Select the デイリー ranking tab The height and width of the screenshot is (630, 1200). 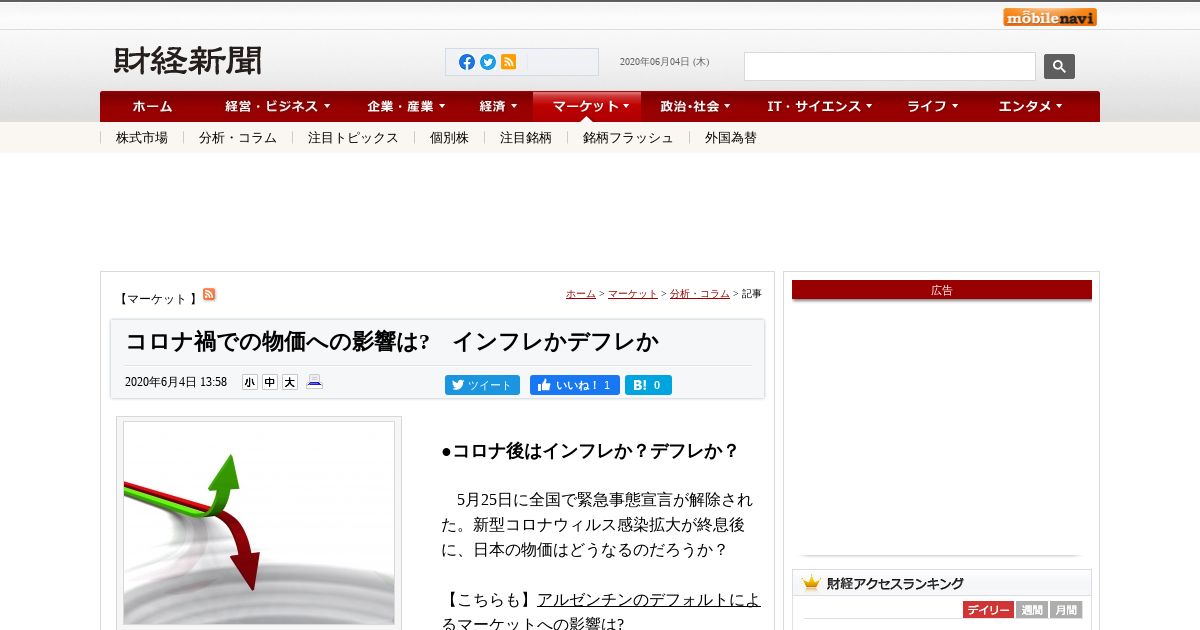[x=988, y=610]
